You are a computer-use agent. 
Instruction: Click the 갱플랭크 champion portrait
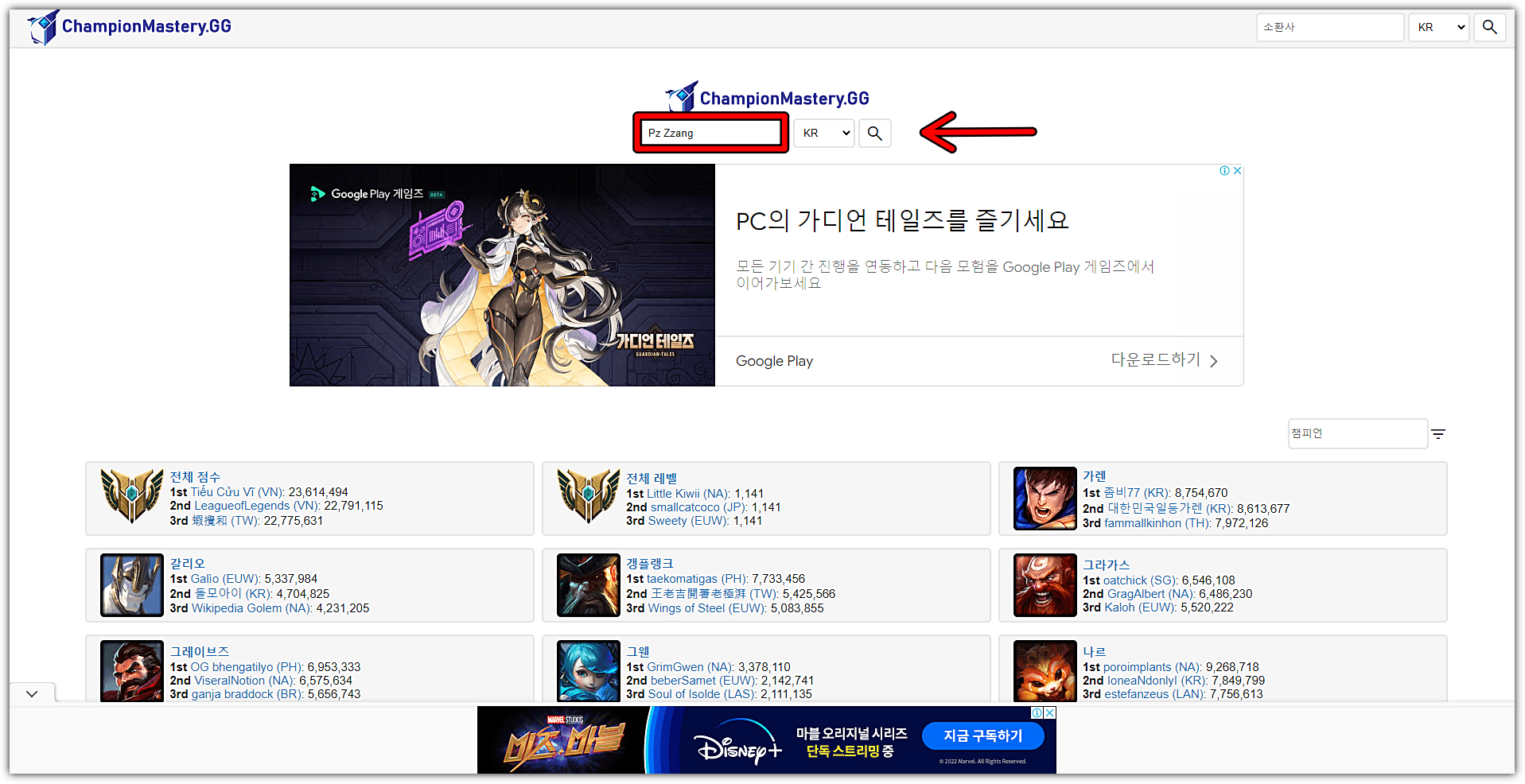coord(589,585)
